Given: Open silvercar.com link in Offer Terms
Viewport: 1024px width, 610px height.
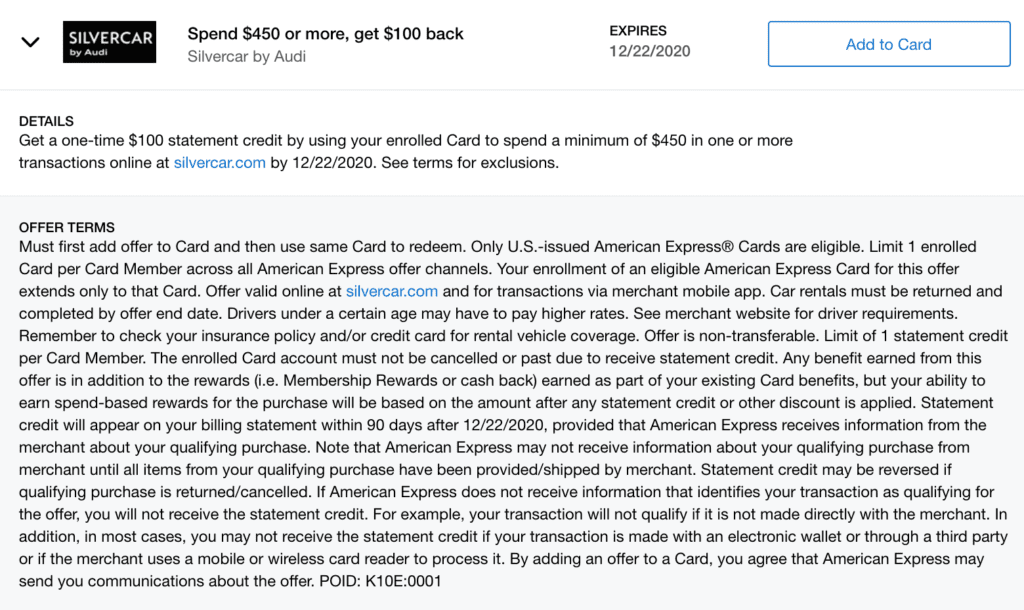Looking at the screenshot, I should pyautogui.click(x=392, y=291).
